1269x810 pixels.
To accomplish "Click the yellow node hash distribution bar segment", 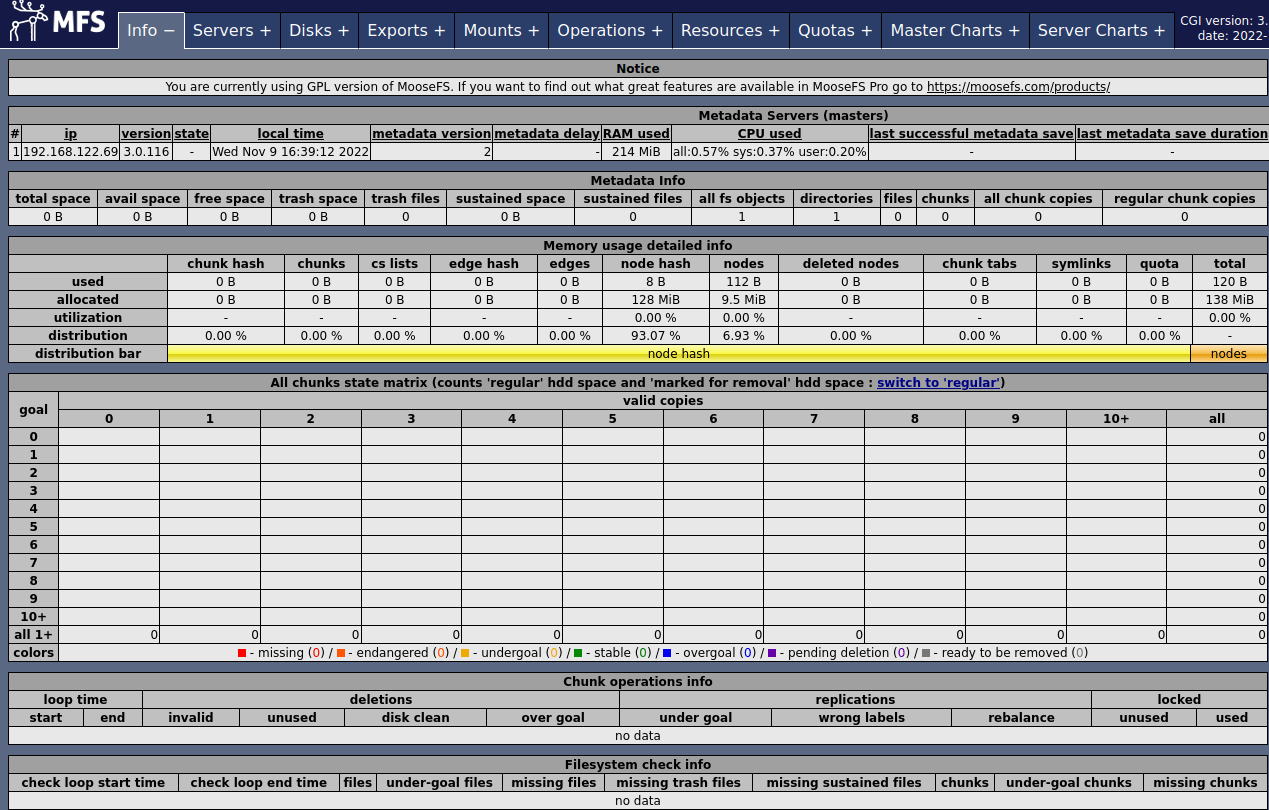I will click(679, 354).
